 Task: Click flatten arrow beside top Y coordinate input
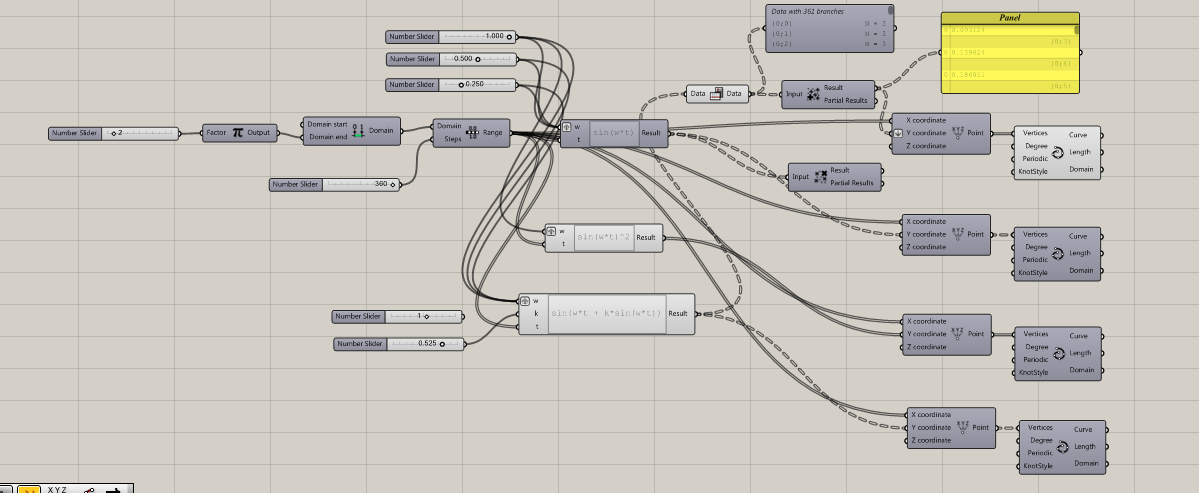click(898, 133)
